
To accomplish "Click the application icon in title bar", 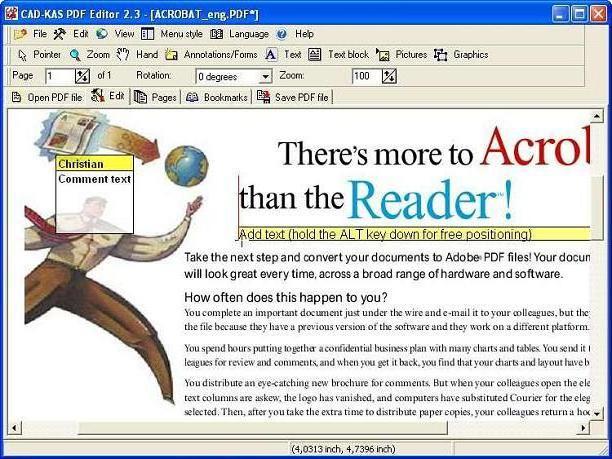I will tap(11, 14).
